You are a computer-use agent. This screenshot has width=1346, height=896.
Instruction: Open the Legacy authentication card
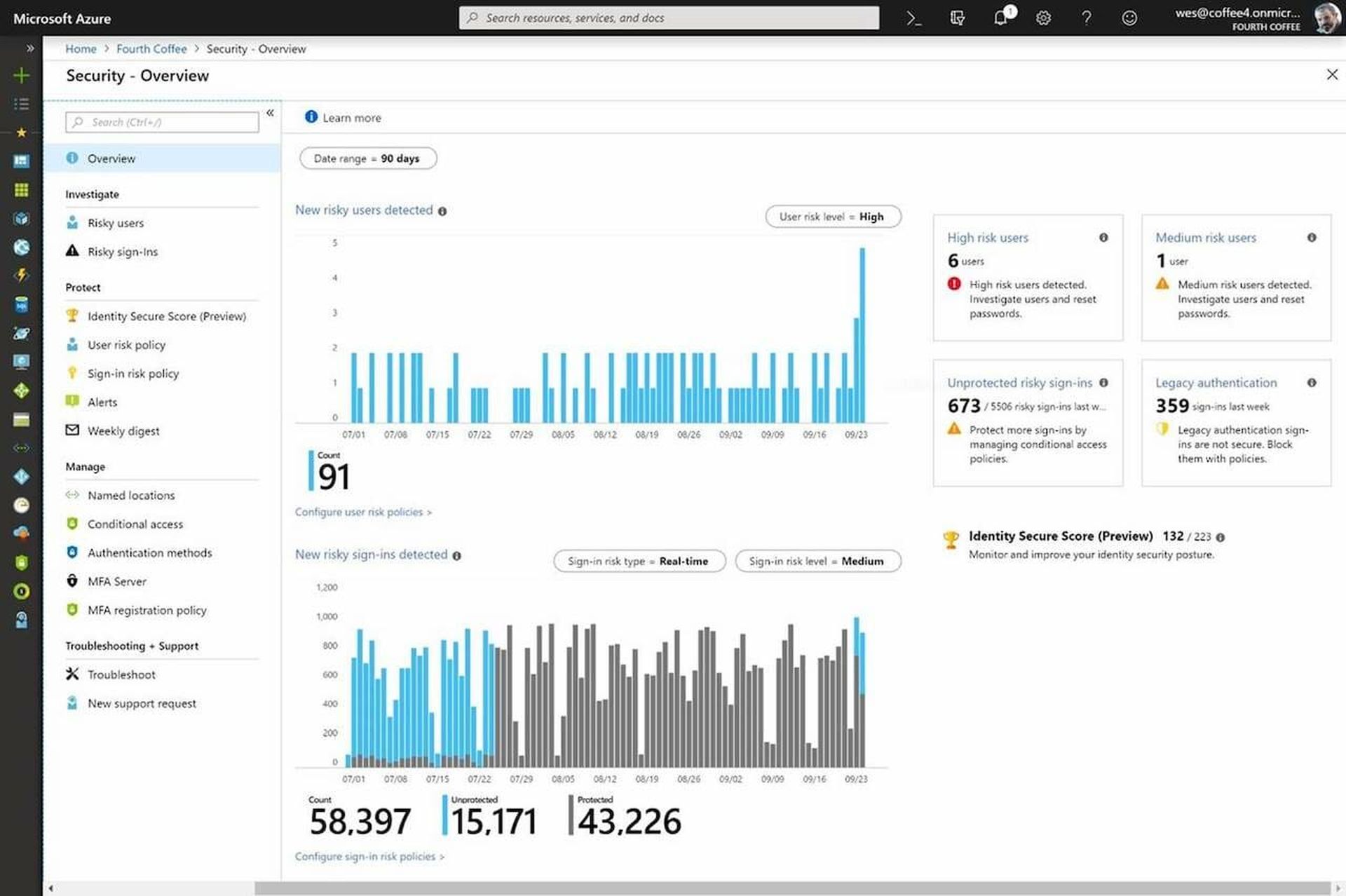pos(1236,423)
